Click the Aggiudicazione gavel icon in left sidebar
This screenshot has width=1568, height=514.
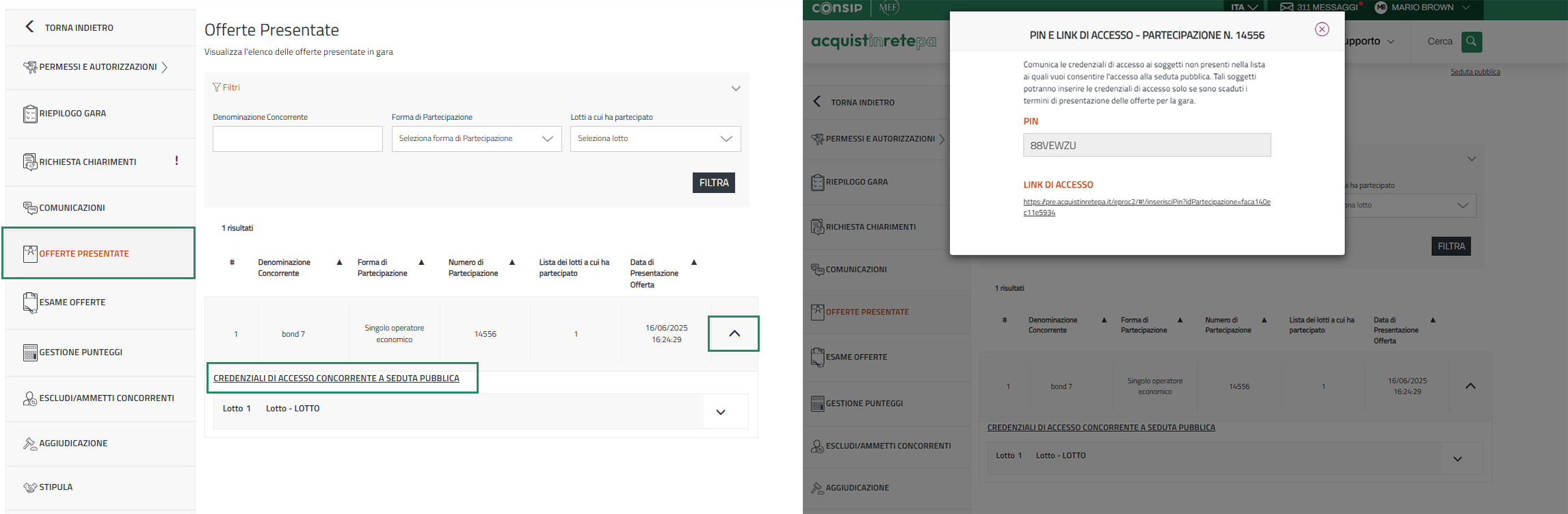click(x=30, y=444)
